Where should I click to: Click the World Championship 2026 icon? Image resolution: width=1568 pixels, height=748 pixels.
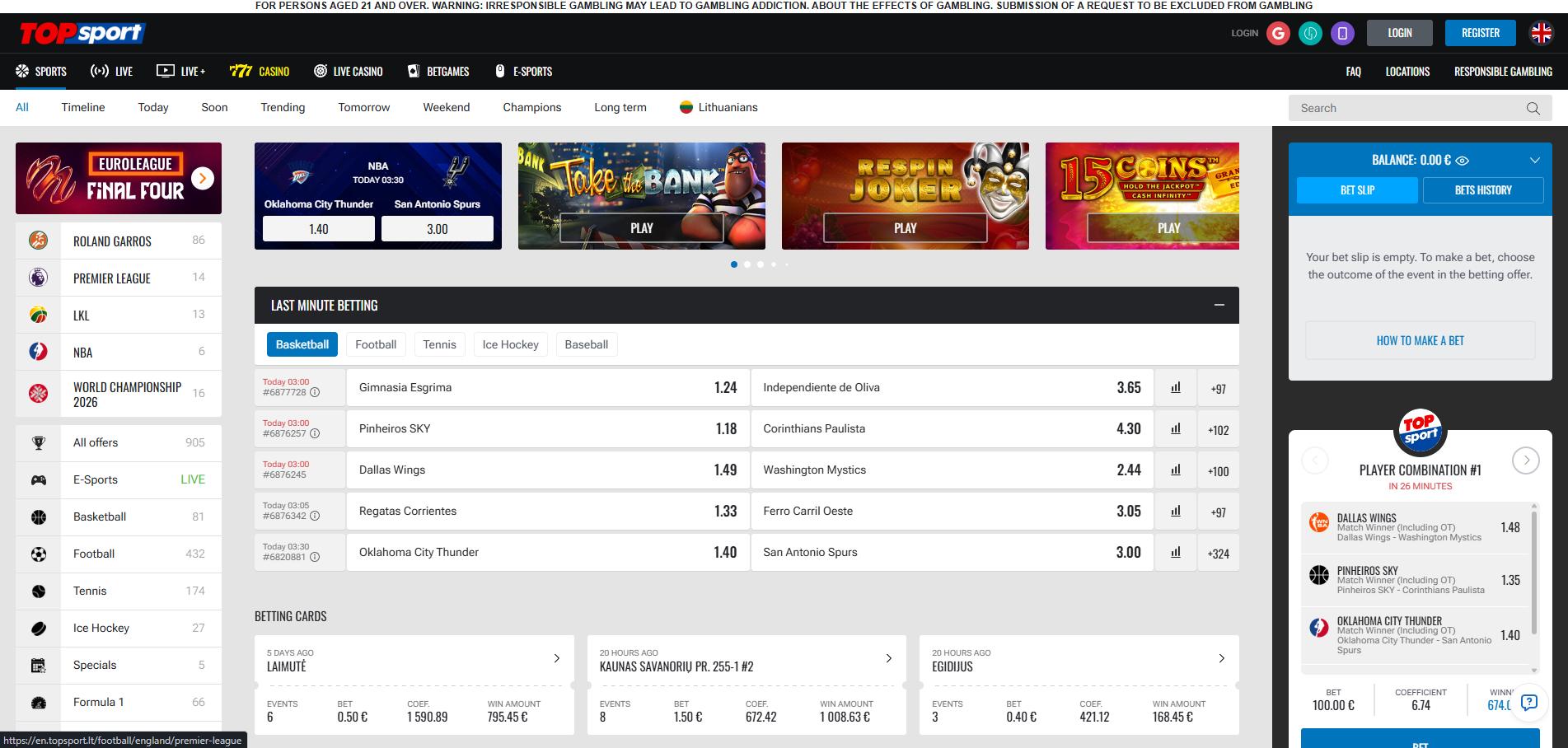pos(38,394)
